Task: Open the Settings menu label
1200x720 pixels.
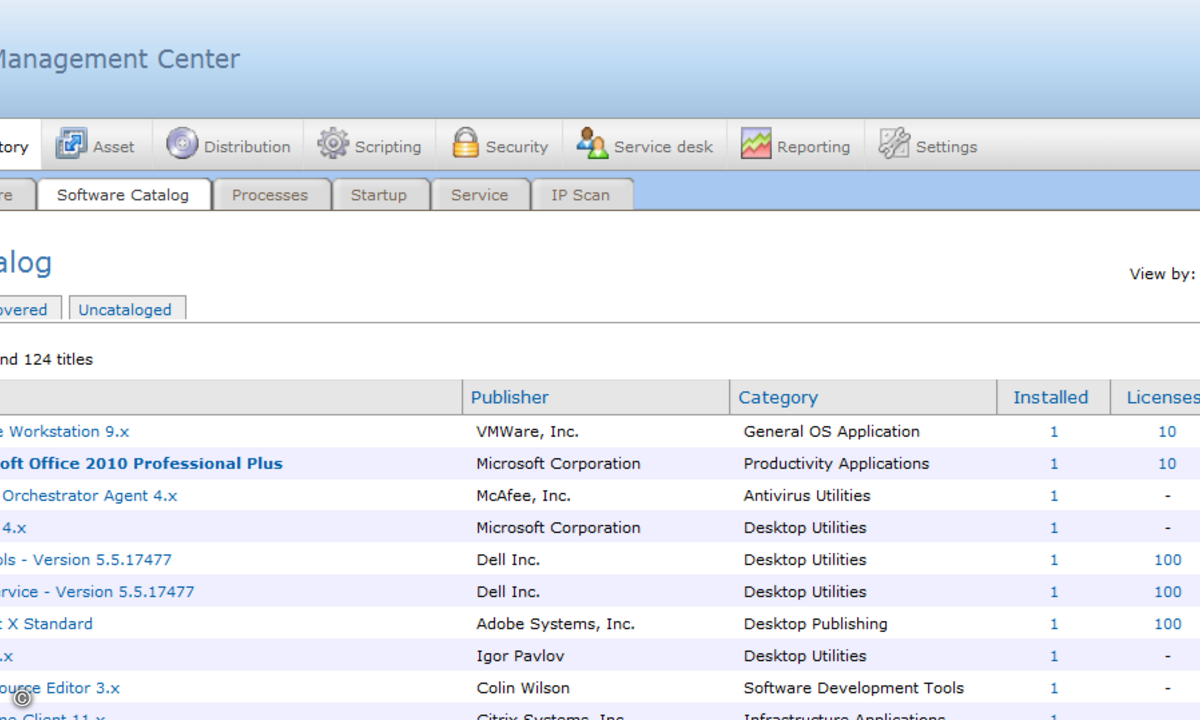Action: tap(946, 147)
